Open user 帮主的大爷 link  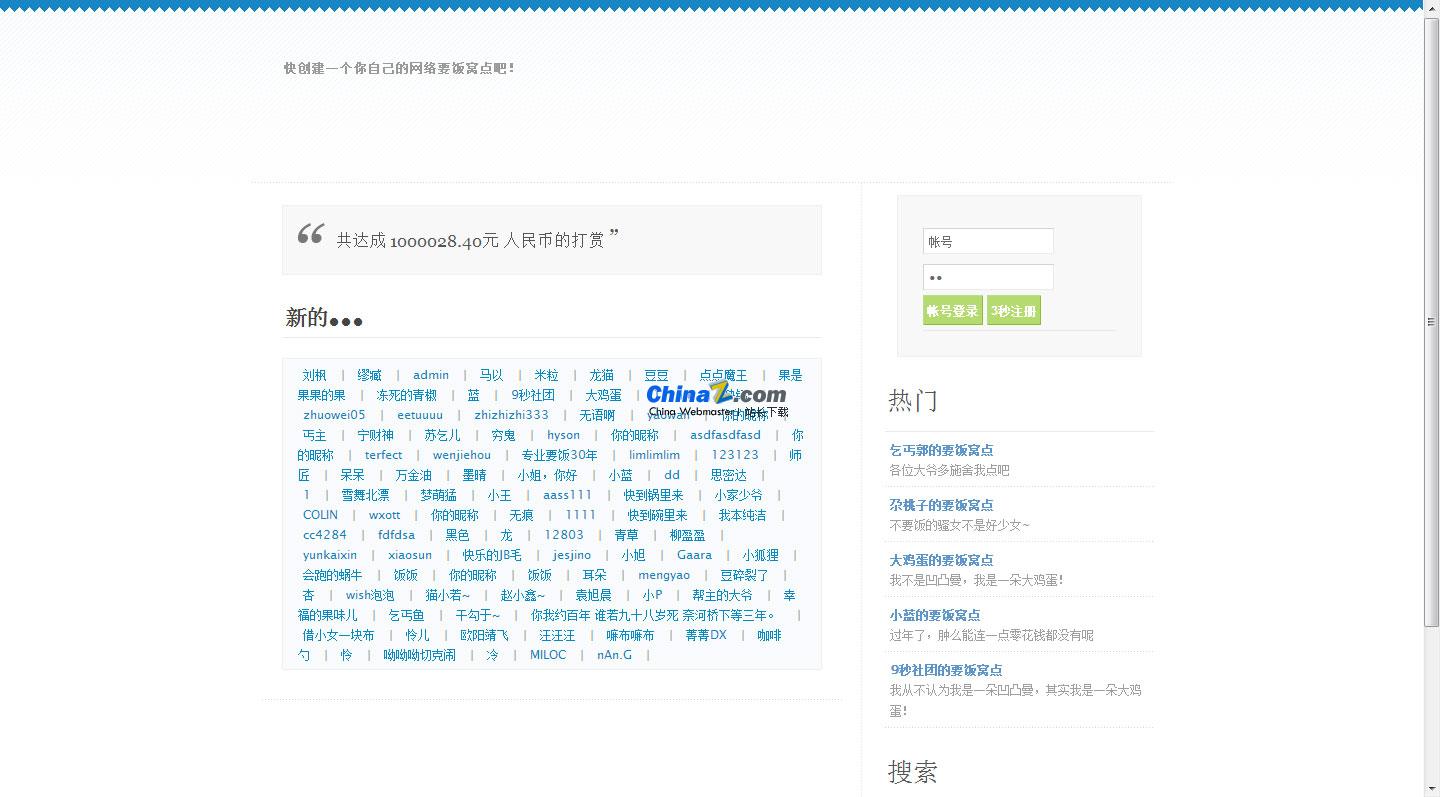point(722,595)
